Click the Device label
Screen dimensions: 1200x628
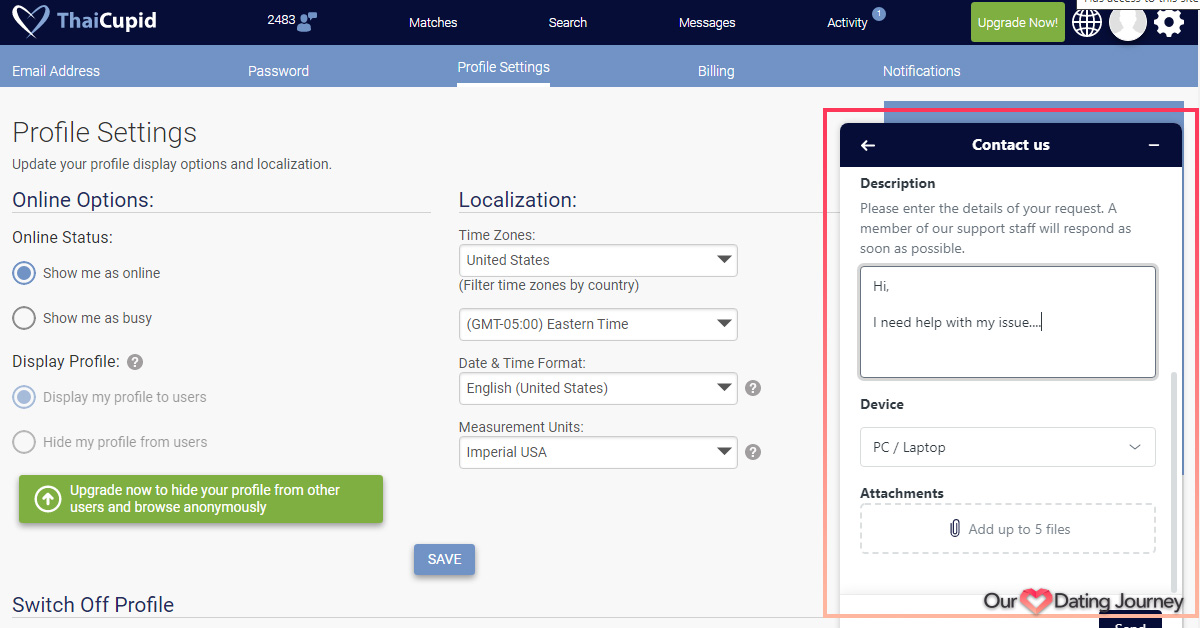[x=882, y=404]
